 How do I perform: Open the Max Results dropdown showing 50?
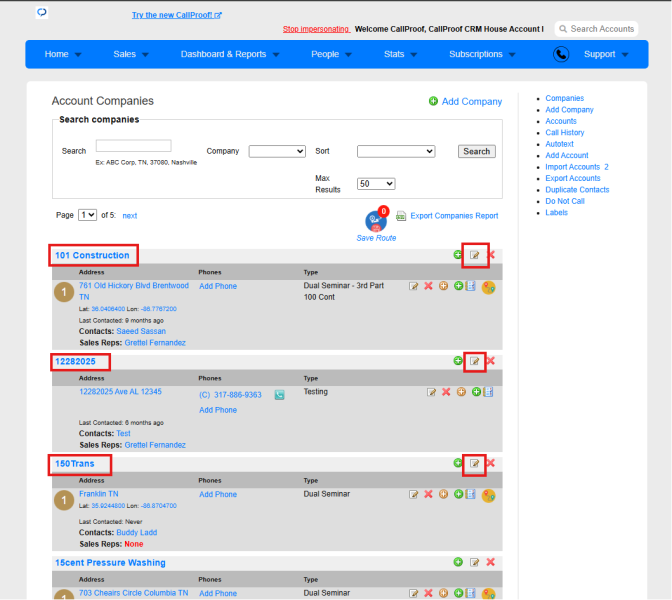376,184
